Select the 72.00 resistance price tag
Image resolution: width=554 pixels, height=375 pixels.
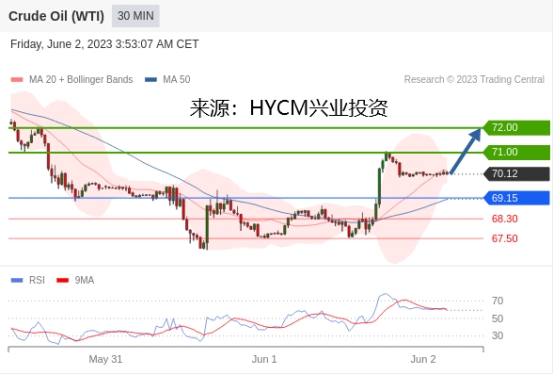(516, 128)
